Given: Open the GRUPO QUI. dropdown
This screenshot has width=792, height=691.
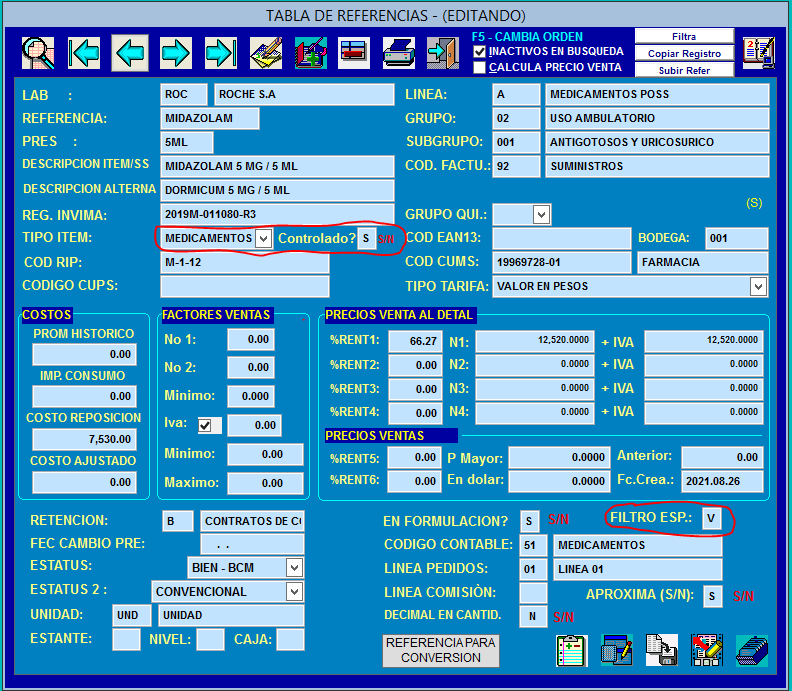Looking at the screenshot, I should [541, 215].
